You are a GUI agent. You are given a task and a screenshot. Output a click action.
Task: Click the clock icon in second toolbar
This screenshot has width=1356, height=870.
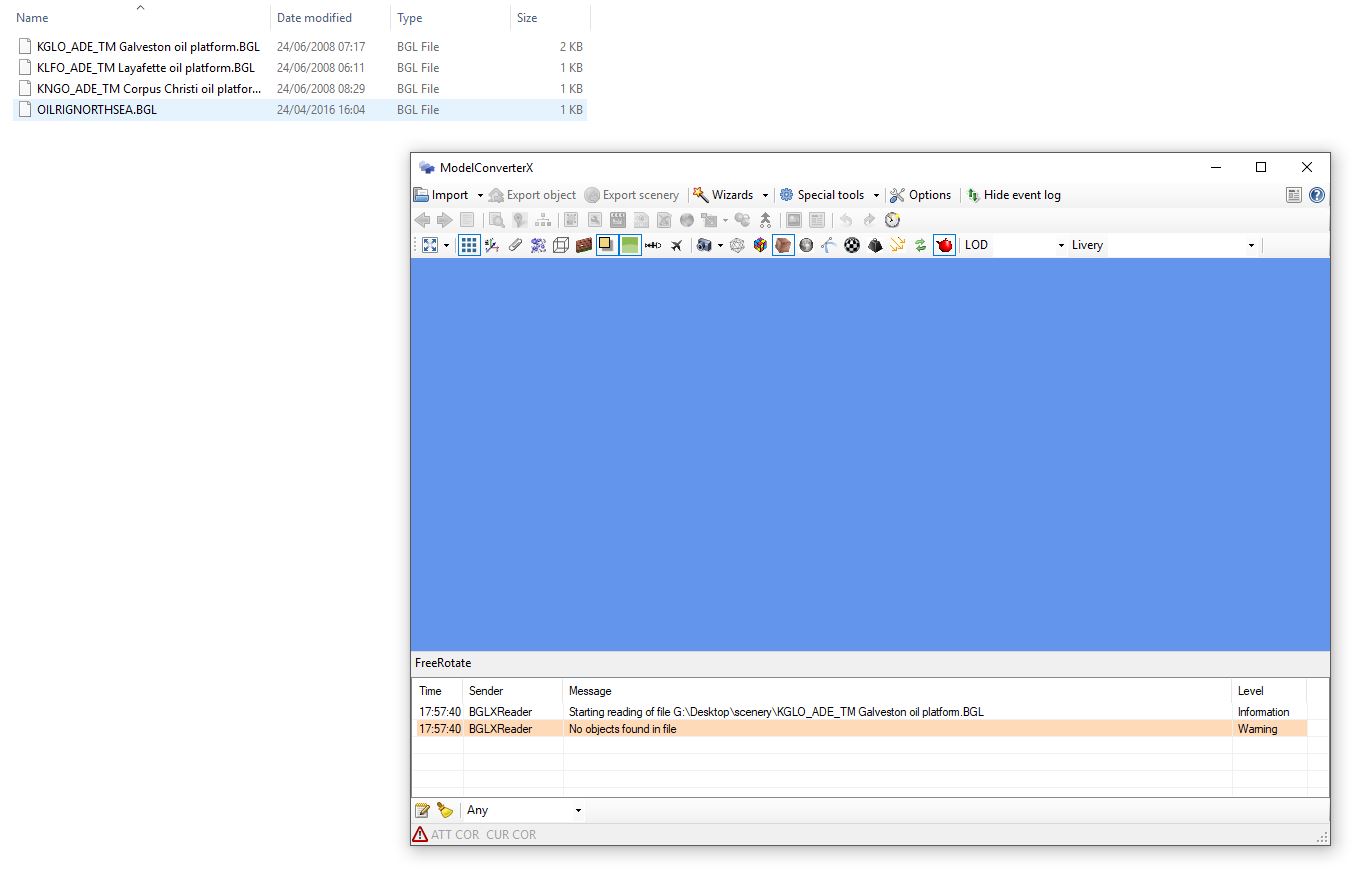pyautogui.click(x=893, y=220)
